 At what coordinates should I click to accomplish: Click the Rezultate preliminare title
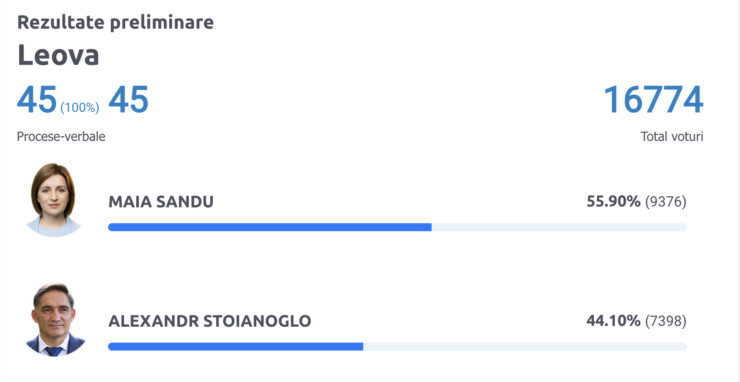click(x=116, y=23)
